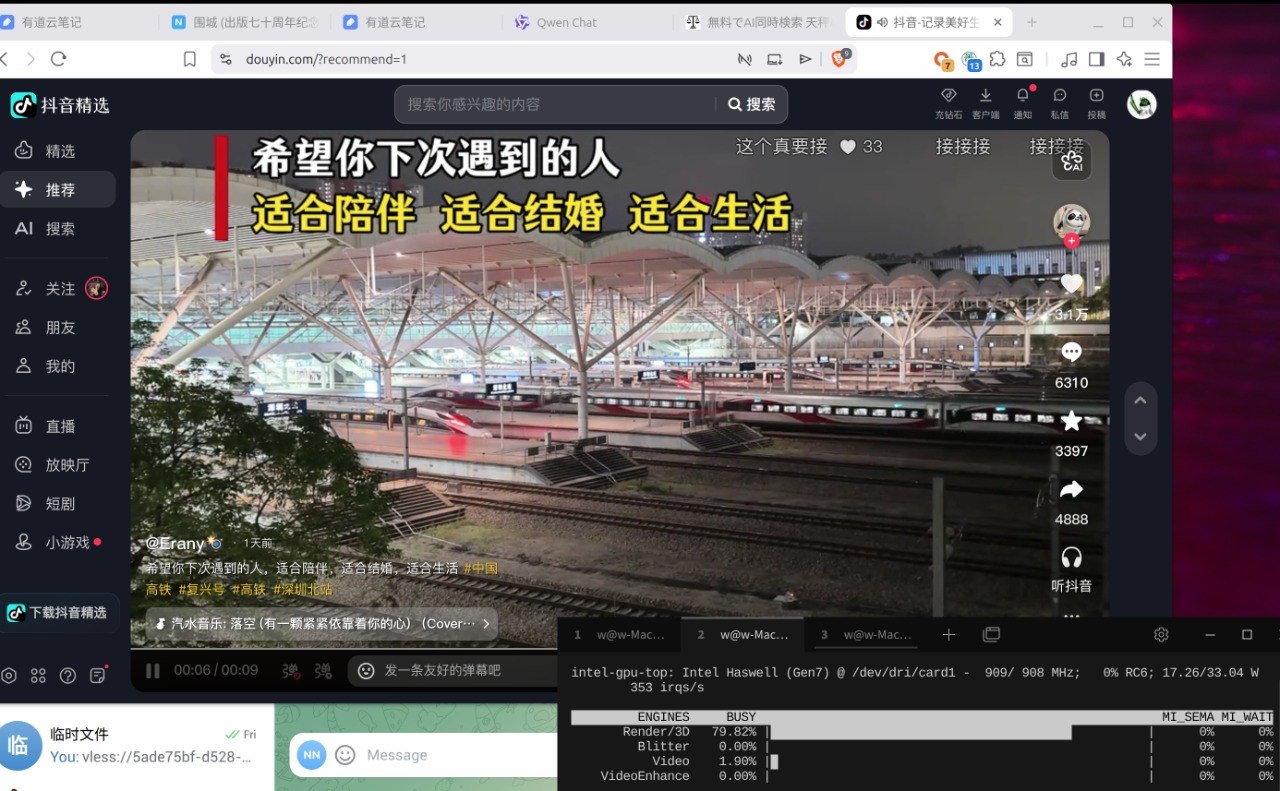Collapse to previous video with up chevron
The width and height of the screenshot is (1280, 791).
point(1140,398)
